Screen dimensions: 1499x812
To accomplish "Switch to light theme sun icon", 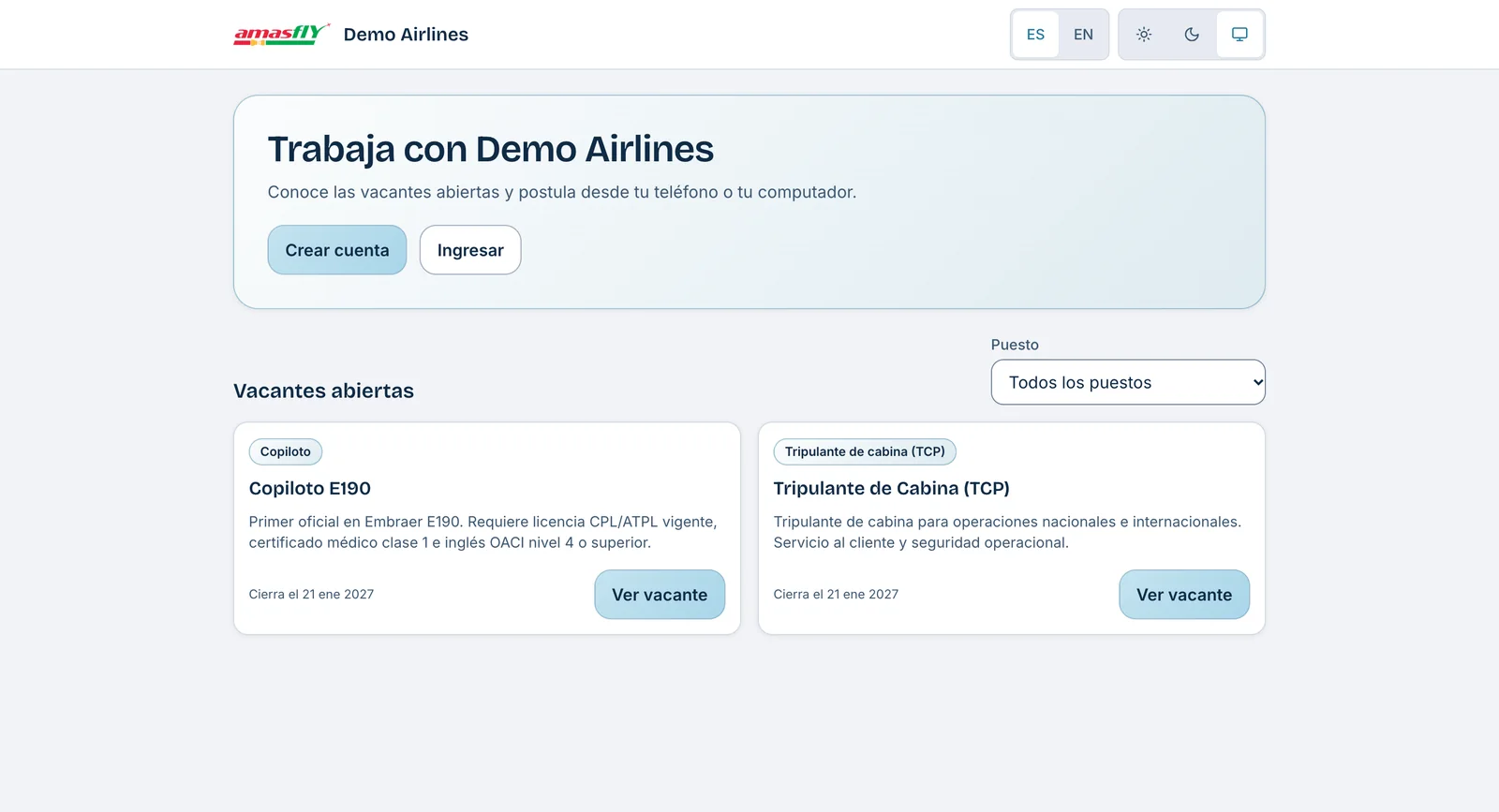I will tap(1144, 35).
